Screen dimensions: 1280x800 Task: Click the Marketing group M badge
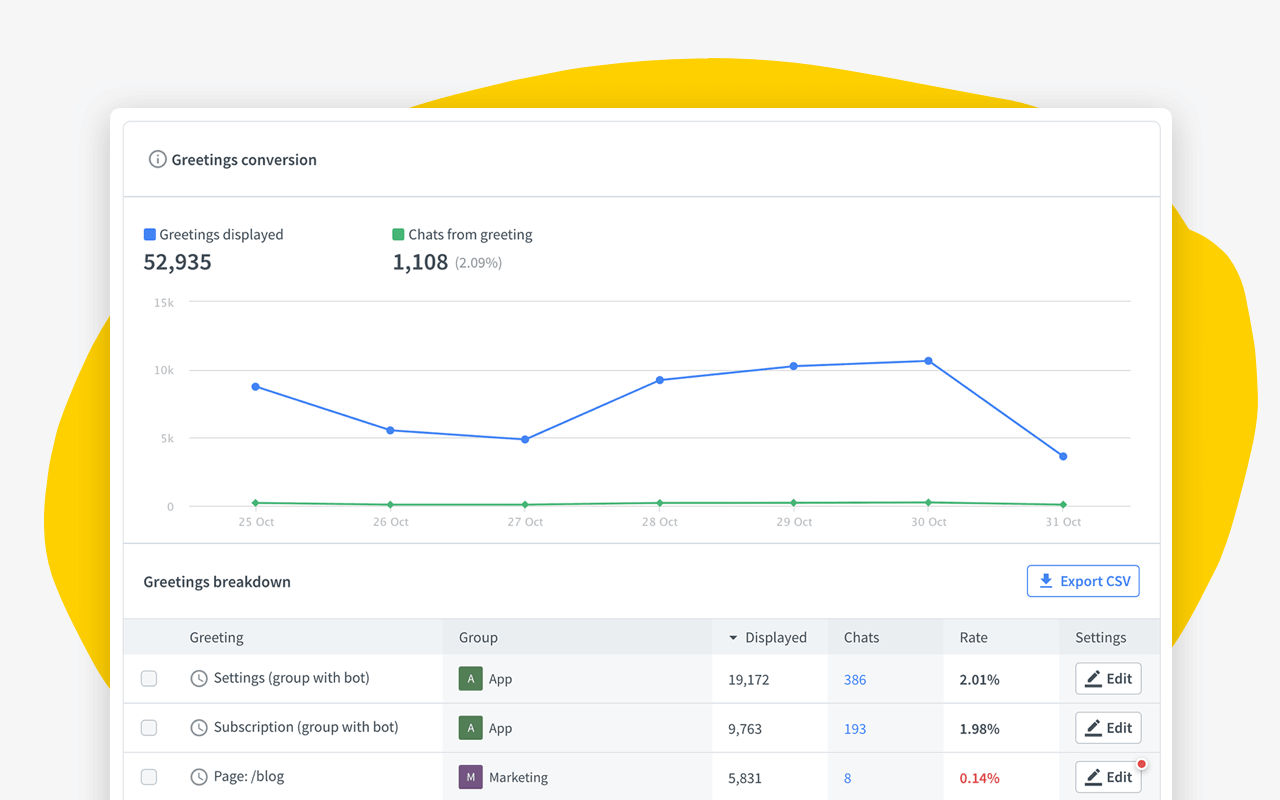pyautogui.click(x=471, y=777)
